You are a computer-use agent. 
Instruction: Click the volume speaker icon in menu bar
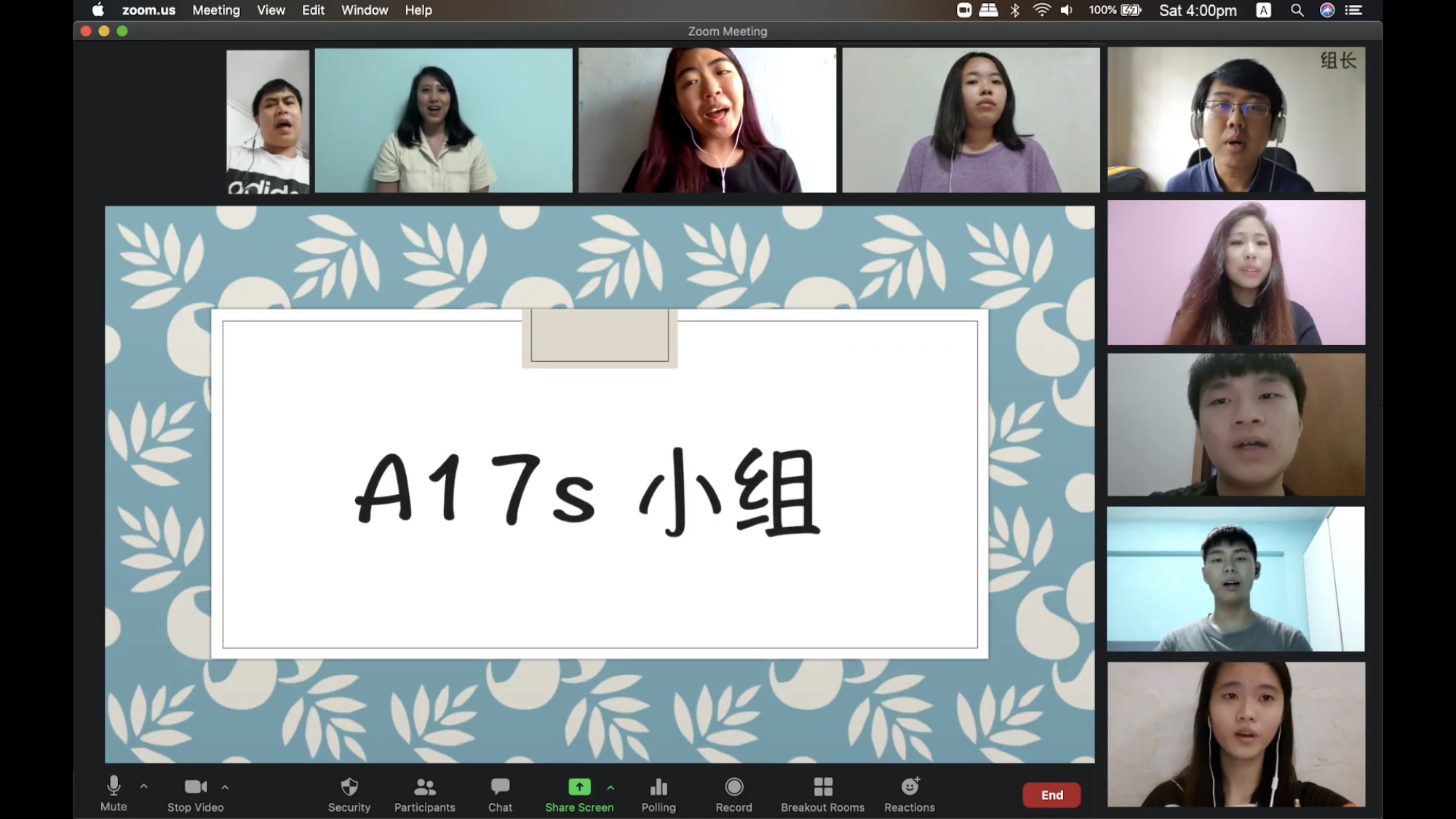tap(1067, 10)
